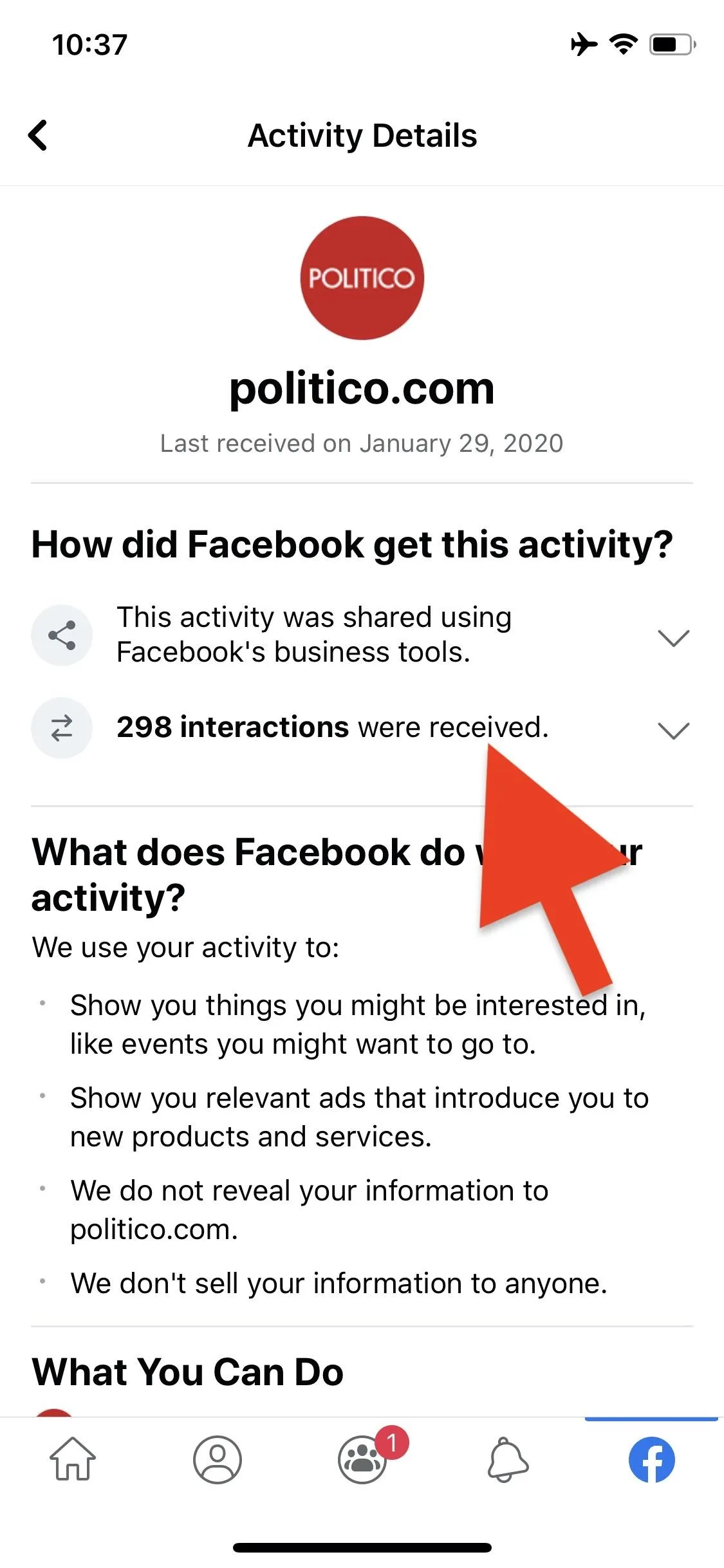The width and height of the screenshot is (724, 1568).
Task: Tap 'This activity was shared' text row
Action: coord(362,635)
